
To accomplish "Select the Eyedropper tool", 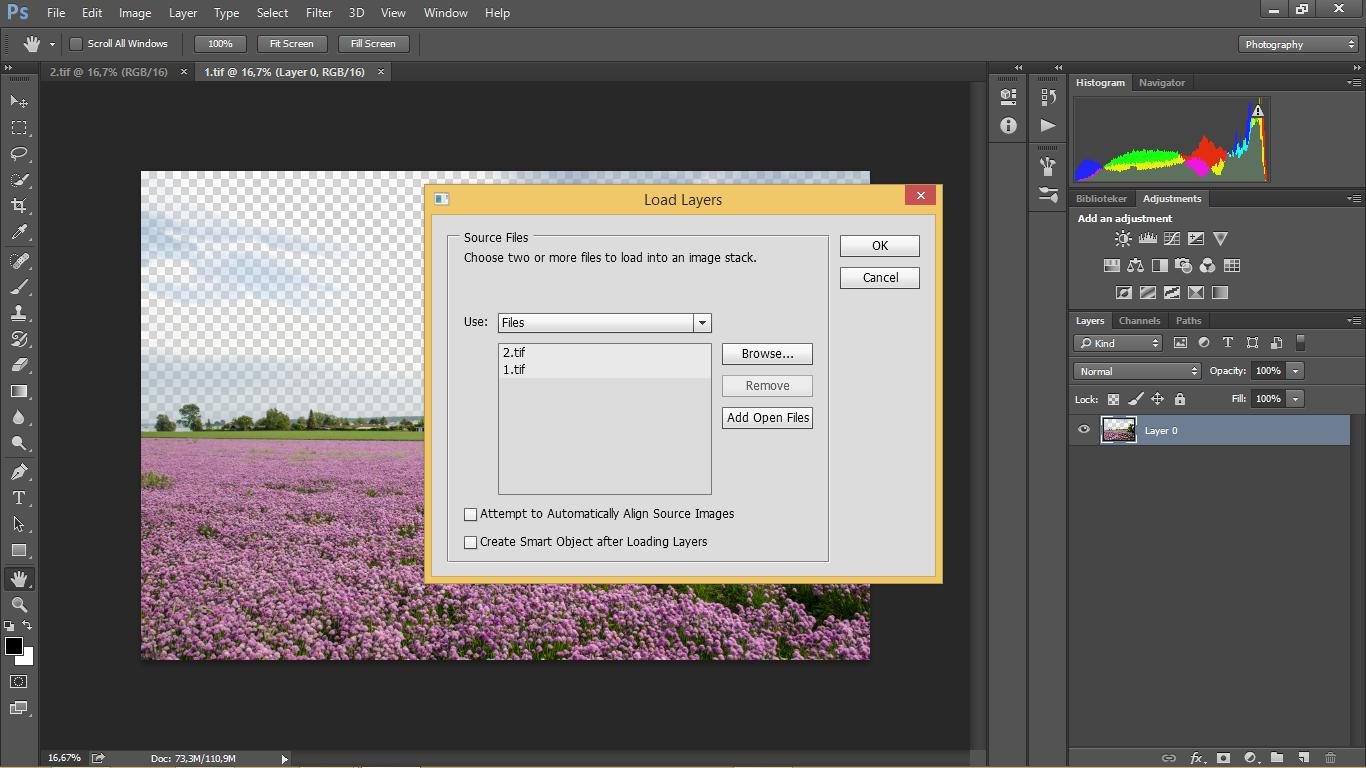I will tap(19, 233).
